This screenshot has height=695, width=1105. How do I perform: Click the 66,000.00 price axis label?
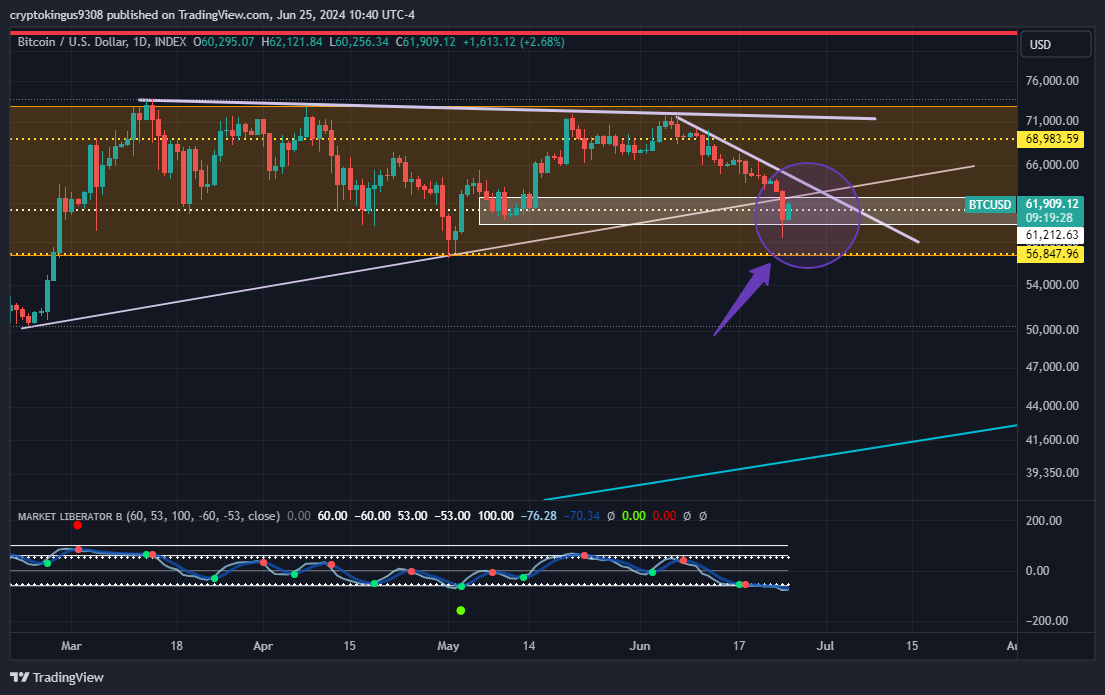[1052, 164]
